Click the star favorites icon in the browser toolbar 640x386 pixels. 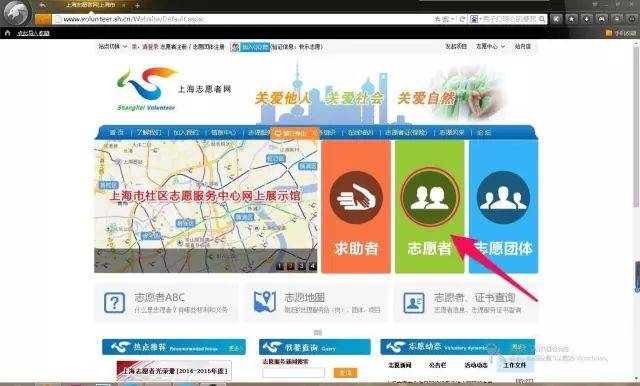[571, 19]
